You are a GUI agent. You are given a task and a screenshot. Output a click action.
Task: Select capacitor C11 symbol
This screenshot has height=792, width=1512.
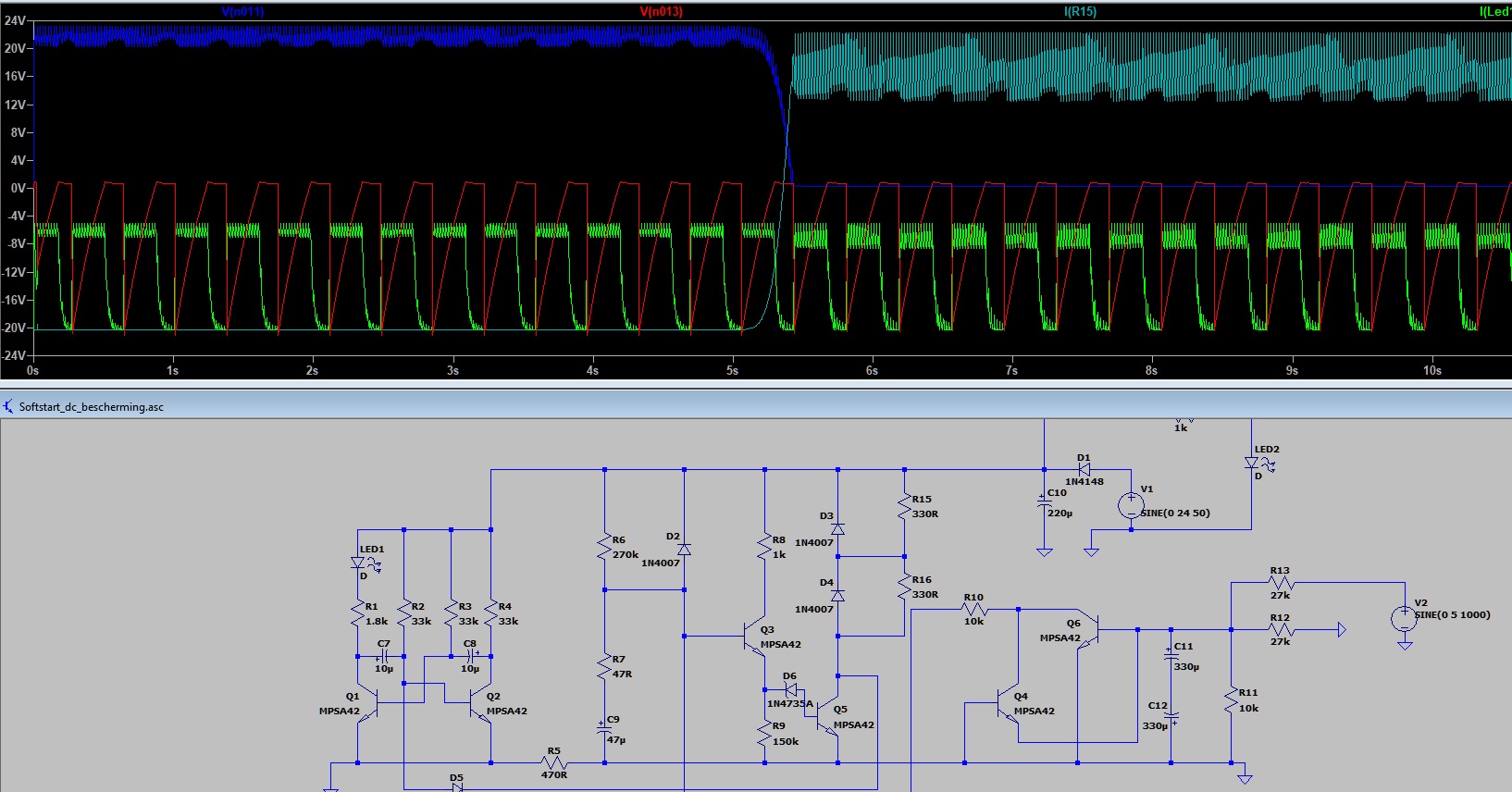1171,654
